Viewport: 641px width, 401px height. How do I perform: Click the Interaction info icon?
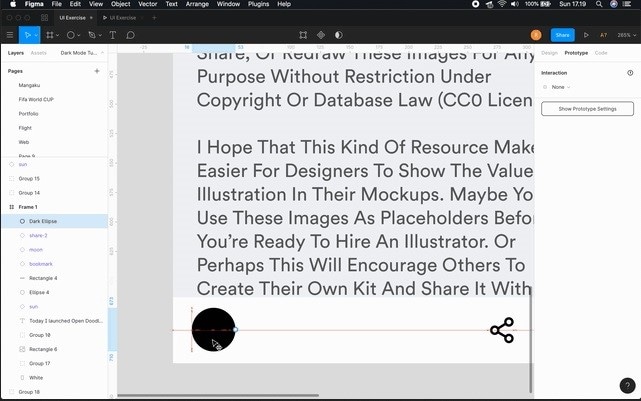pyautogui.click(x=630, y=73)
